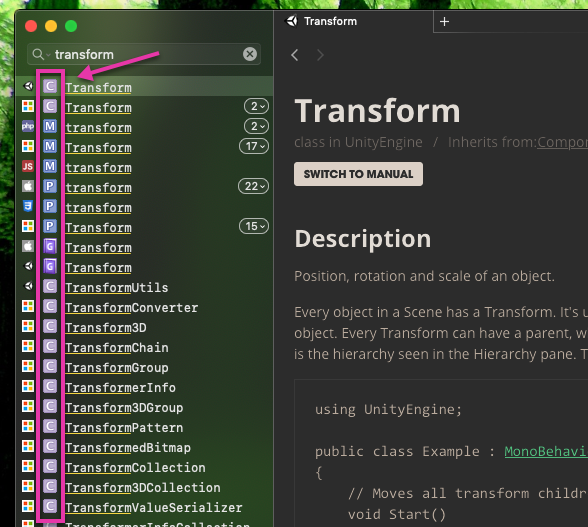
Task: Expand the 2 badge on the Windows Class Transform row
Action: click(256, 107)
